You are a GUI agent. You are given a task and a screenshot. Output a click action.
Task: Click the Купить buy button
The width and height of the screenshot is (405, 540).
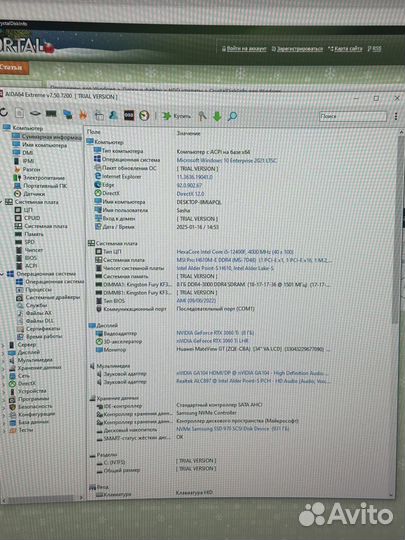click(176, 116)
